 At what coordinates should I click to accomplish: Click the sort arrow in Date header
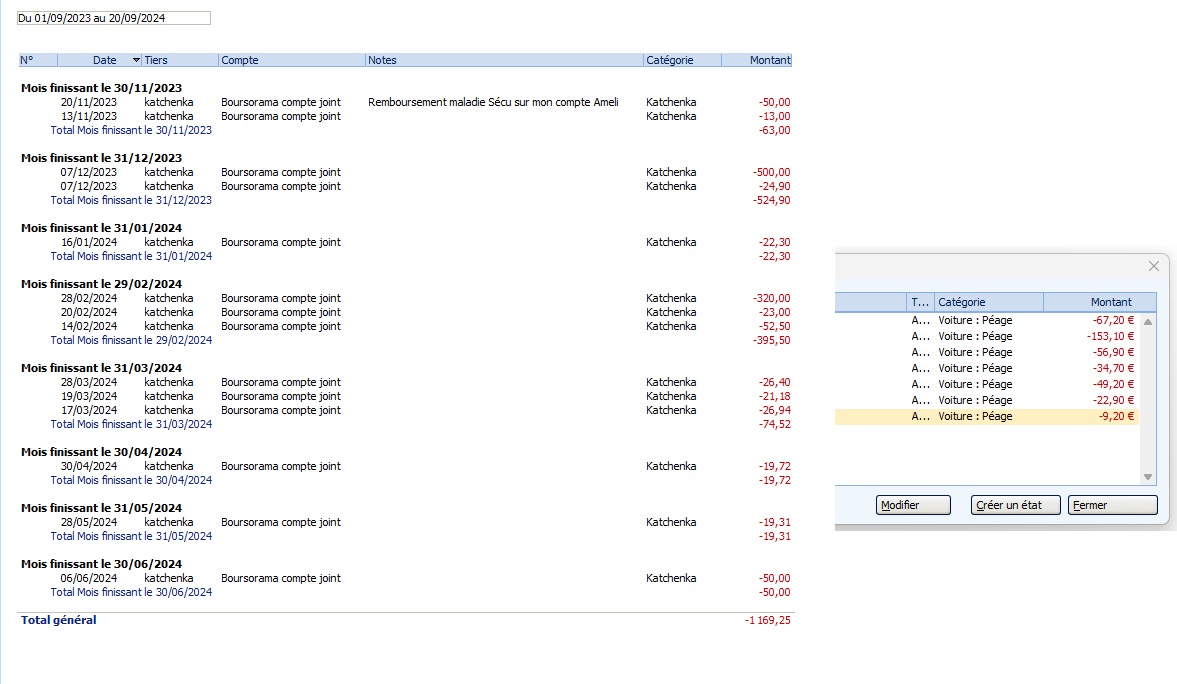pyautogui.click(x=136, y=61)
